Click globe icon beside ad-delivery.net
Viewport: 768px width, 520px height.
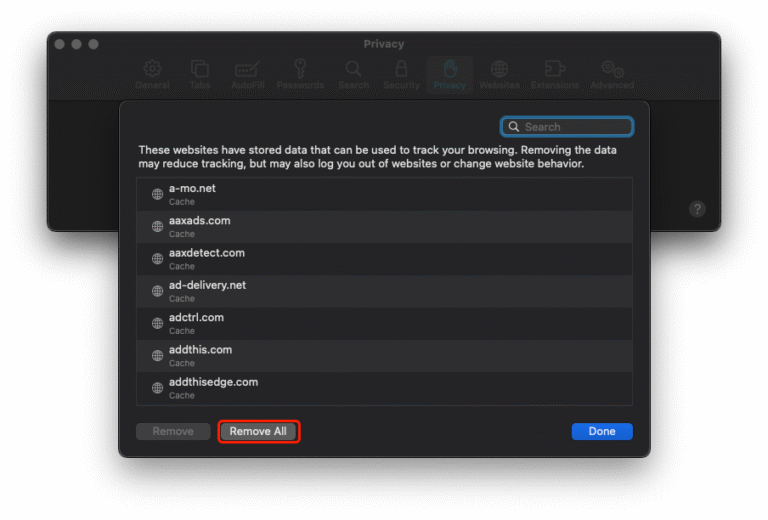157,291
